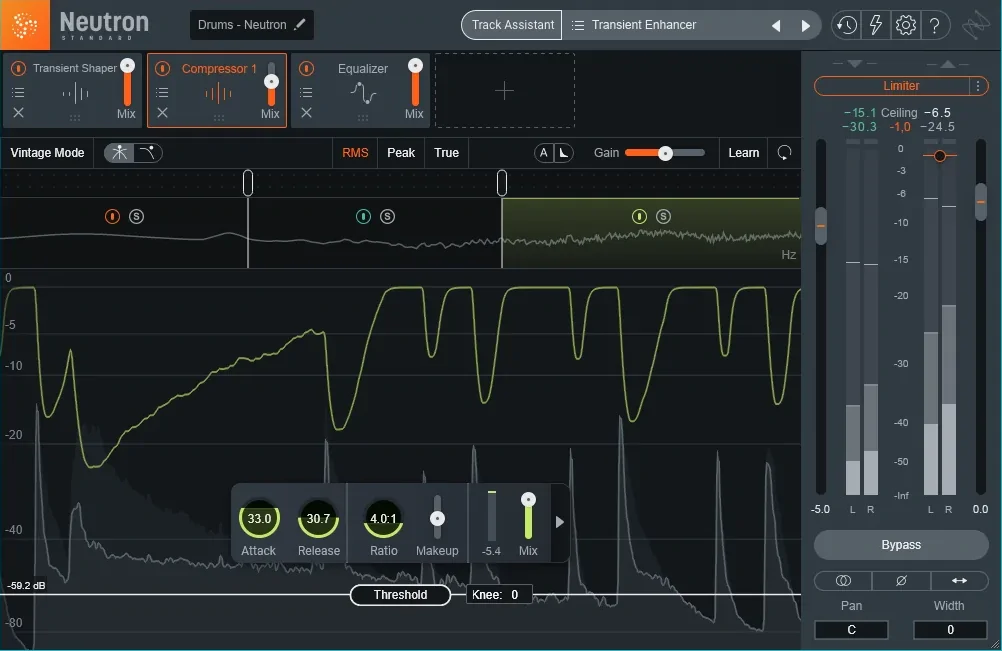Bypass the high band (yellow power)
The width and height of the screenshot is (1002, 651).
click(x=639, y=217)
